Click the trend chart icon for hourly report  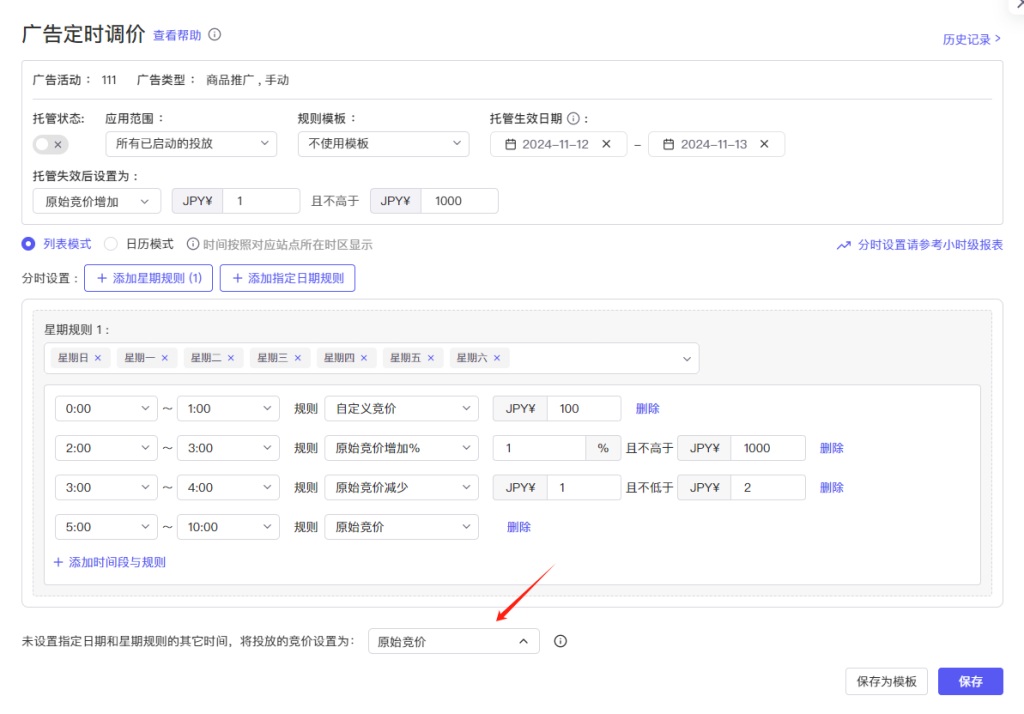click(844, 245)
